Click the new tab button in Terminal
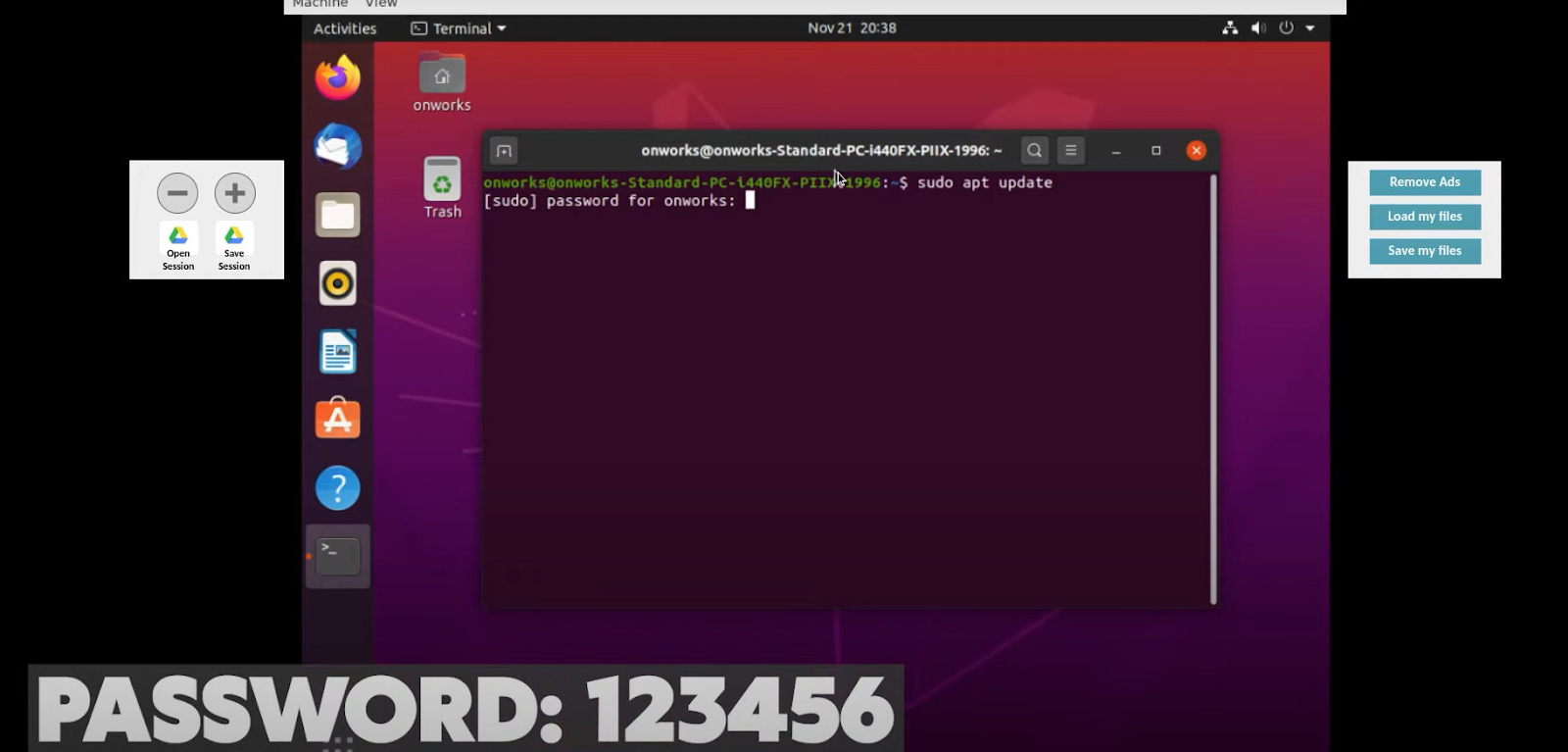 (x=504, y=150)
